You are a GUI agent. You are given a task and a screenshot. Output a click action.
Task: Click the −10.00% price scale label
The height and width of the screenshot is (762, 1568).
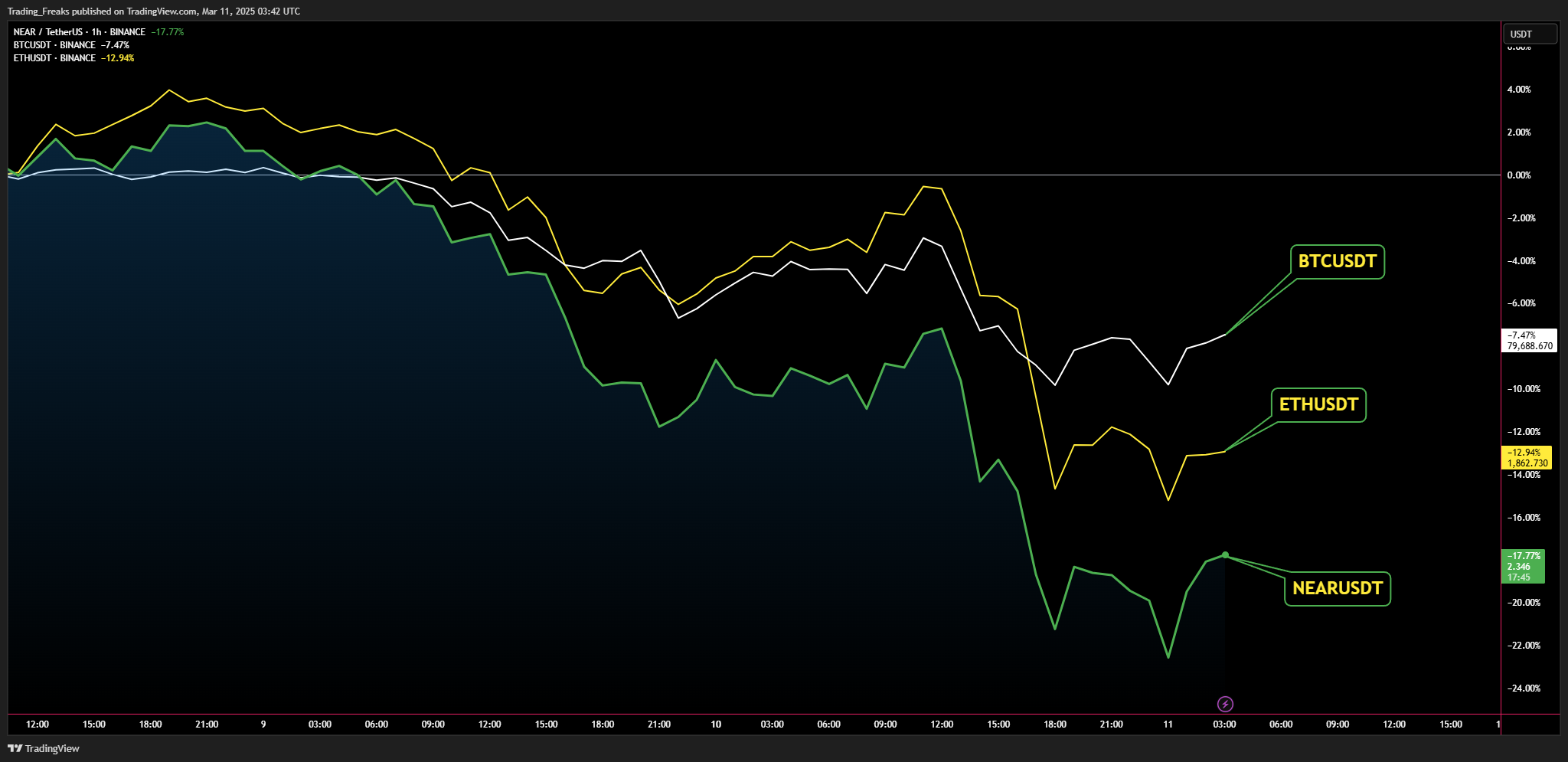[1524, 389]
